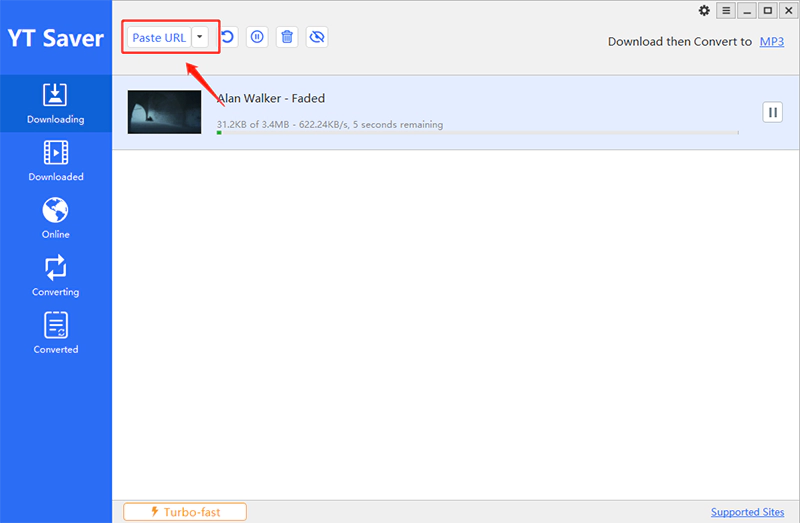This screenshot has height=523, width=800.
Task: Toggle the private mode eye icon
Action: coord(317,37)
